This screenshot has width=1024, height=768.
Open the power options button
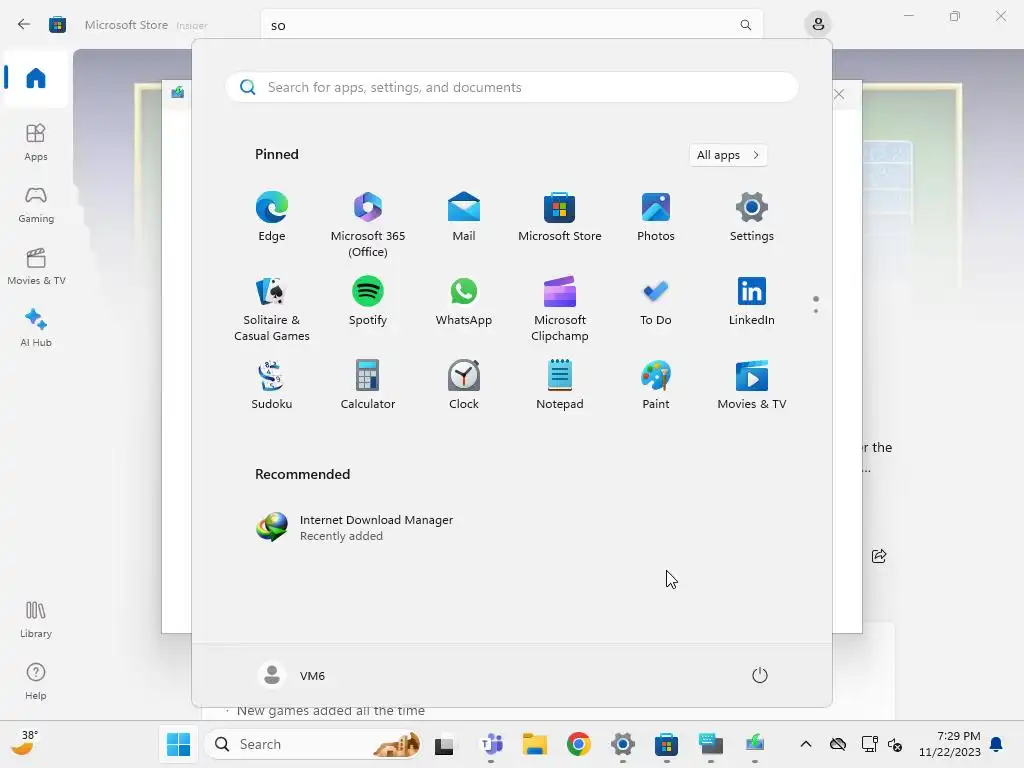(x=760, y=675)
